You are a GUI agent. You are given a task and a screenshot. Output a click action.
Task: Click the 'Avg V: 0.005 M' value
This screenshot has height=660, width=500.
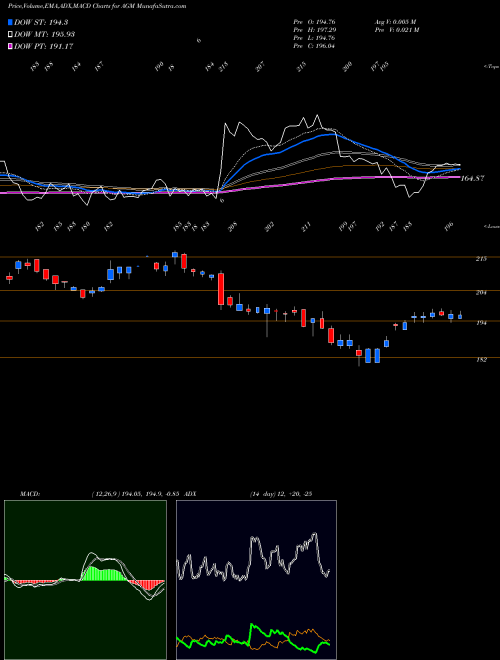coord(395,21)
